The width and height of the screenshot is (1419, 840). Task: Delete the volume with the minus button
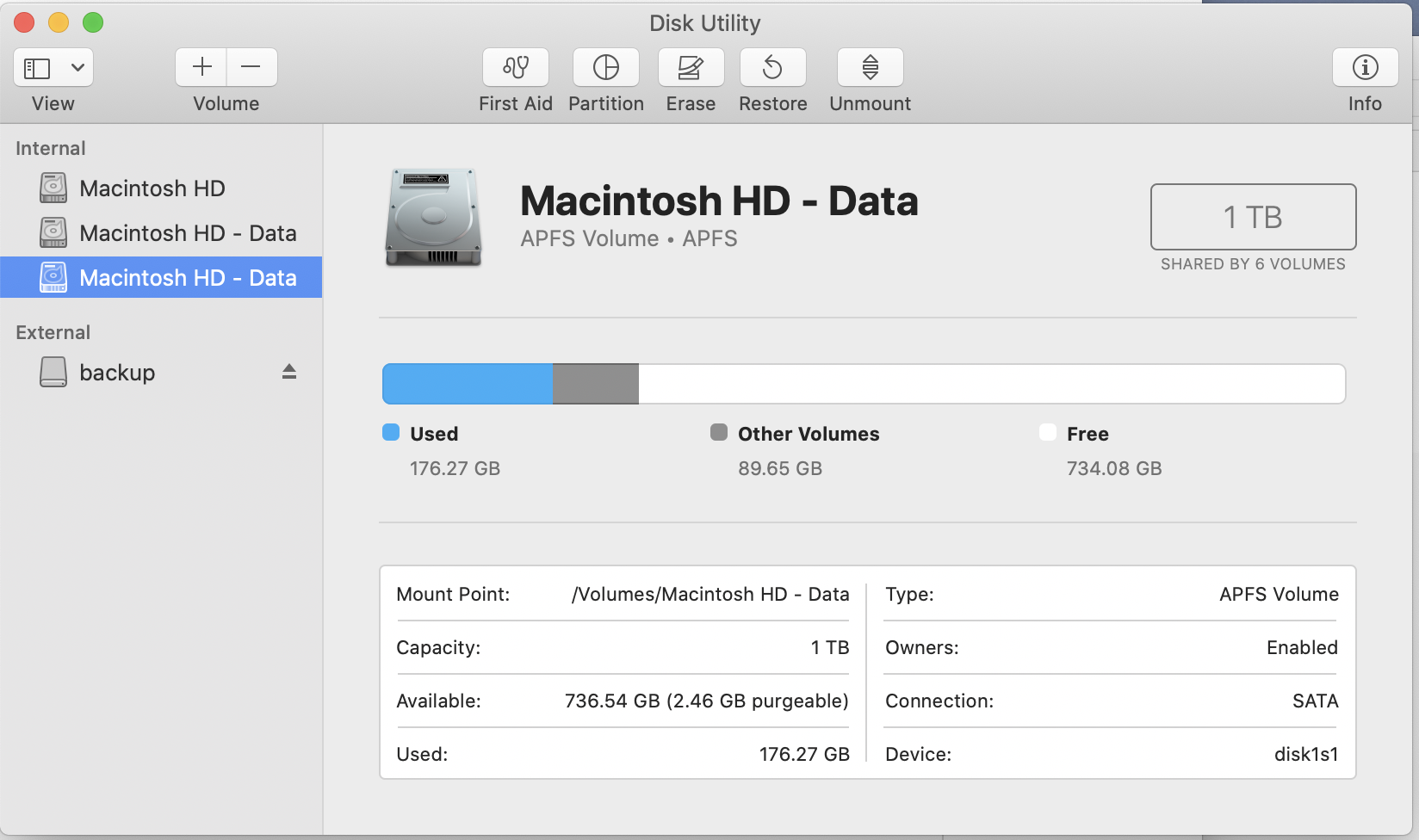(x=251, y=67)
